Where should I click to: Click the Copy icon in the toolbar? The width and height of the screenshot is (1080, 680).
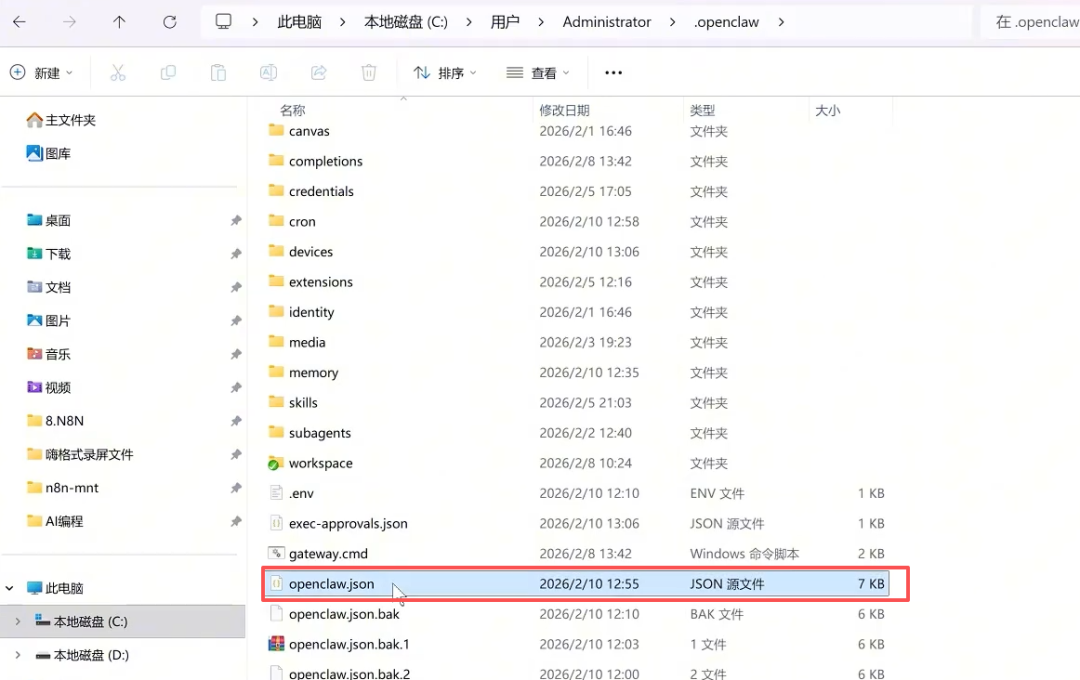click(x=168, y=72)
